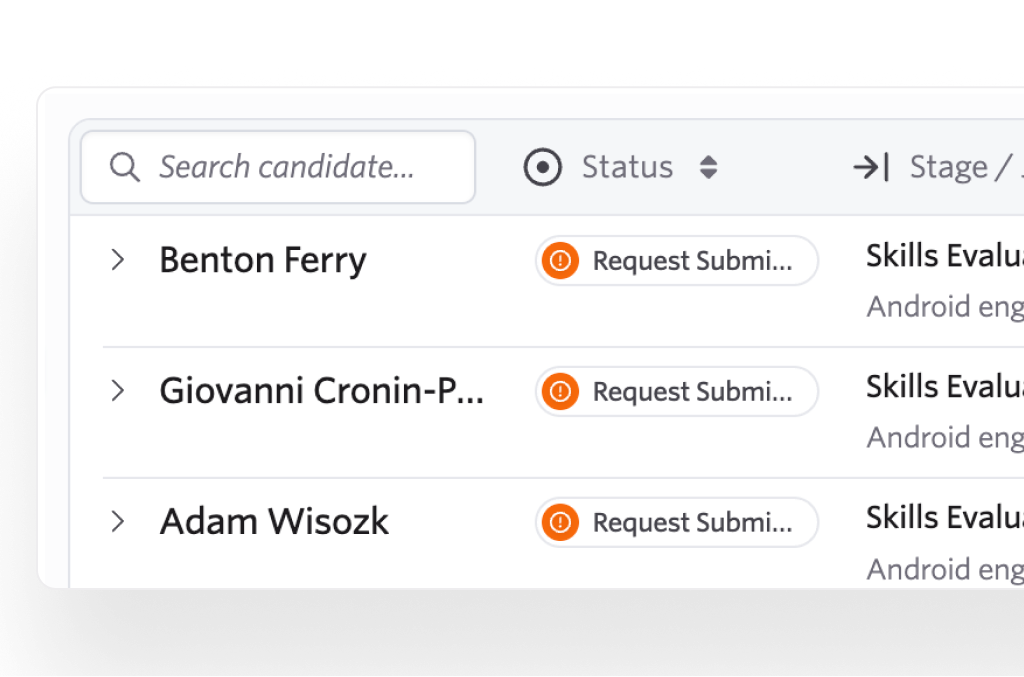Click the Status column header label
1024x677 pixels.
click(627, 167)
